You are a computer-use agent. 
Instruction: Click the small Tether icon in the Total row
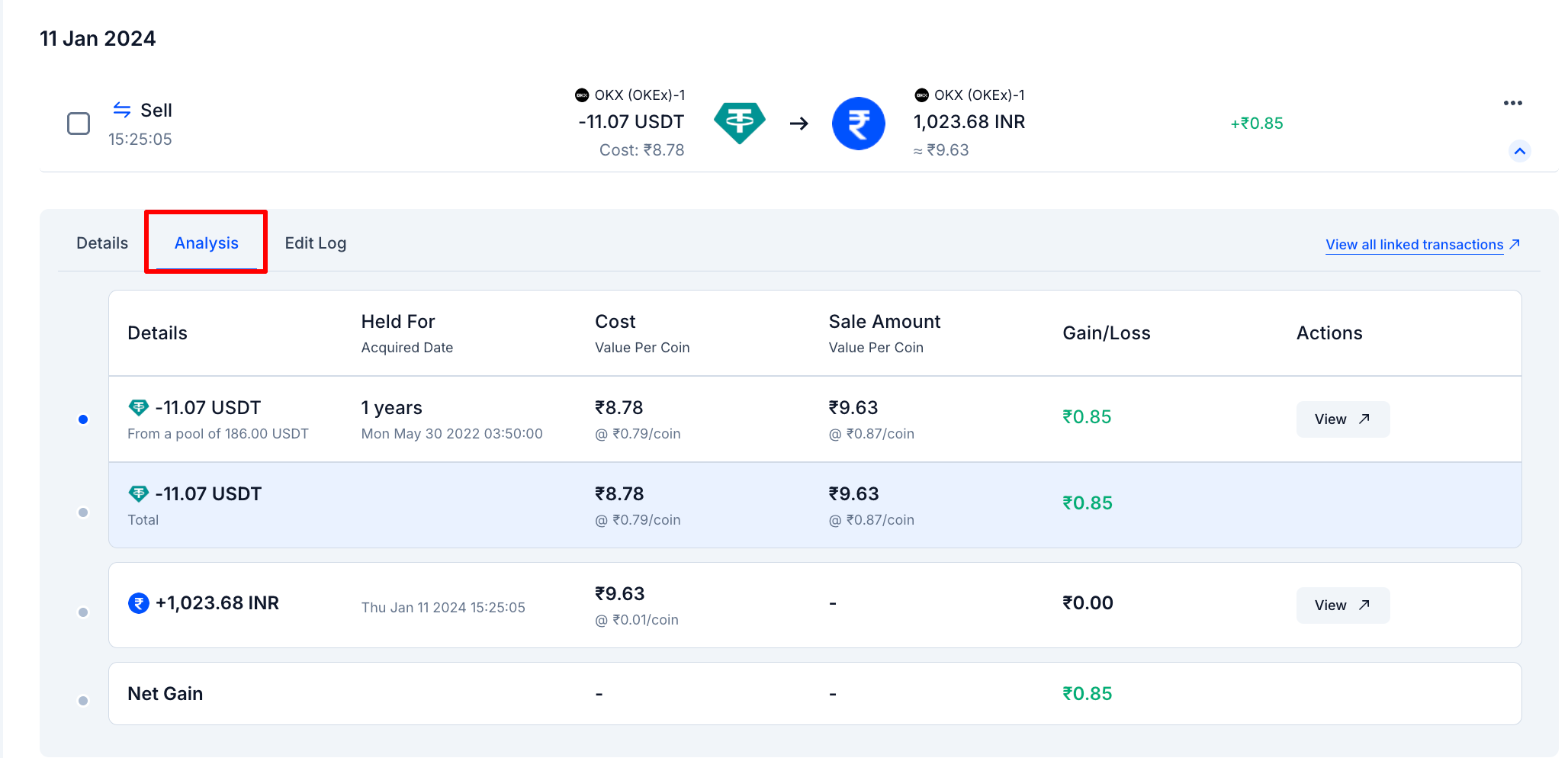click(x=138, y=493)
